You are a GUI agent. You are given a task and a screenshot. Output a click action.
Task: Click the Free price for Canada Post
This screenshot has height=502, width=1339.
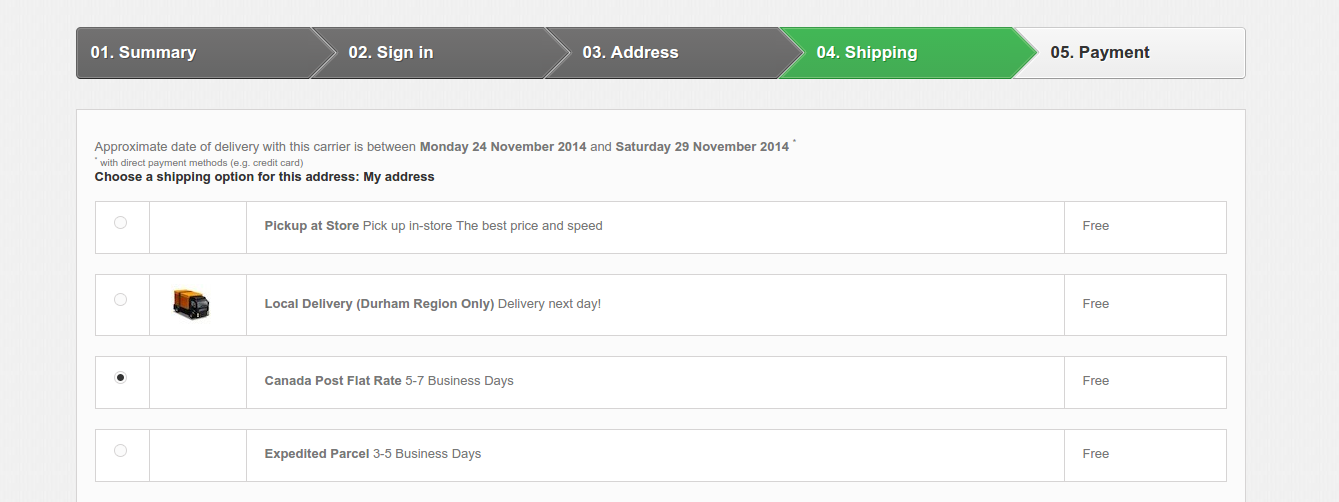(x=1096, y=381)
